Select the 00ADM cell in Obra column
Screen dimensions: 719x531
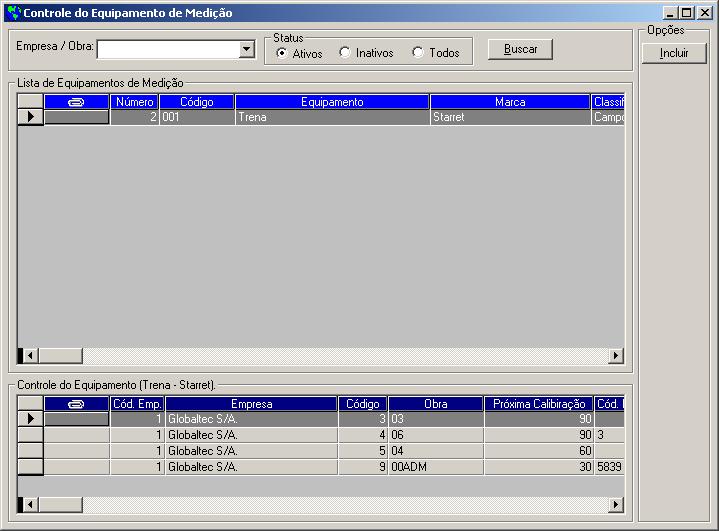coord(435,467)
